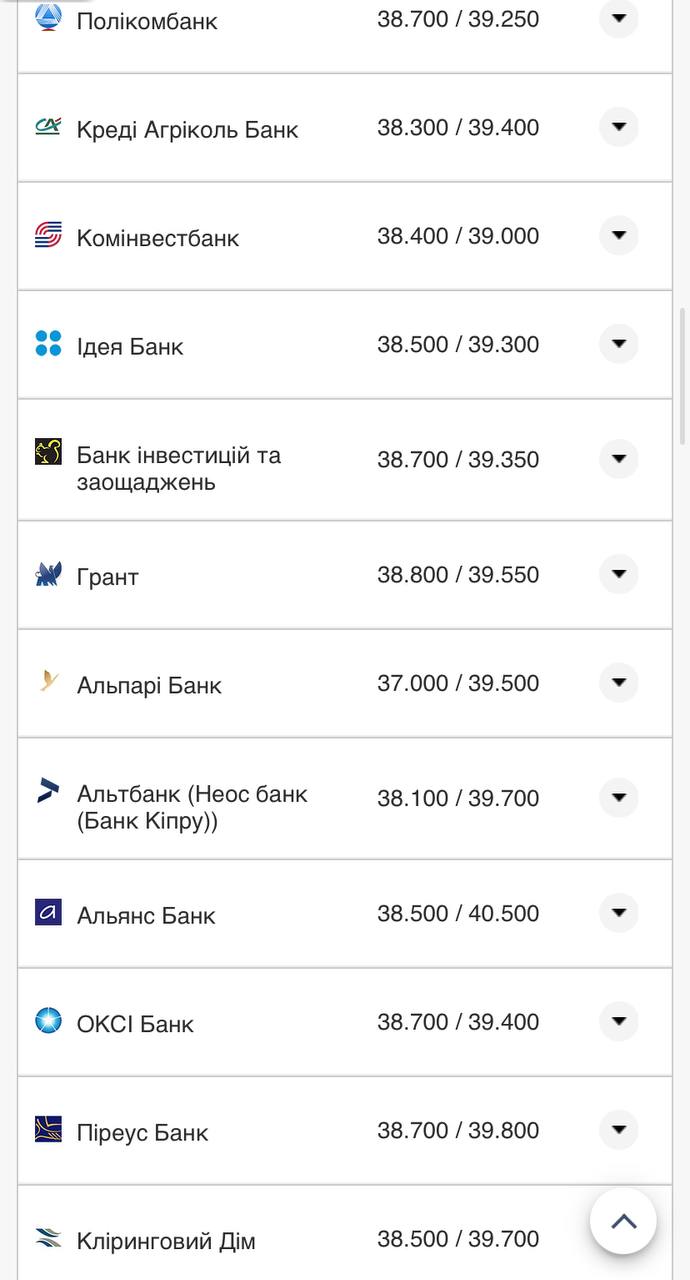Expand the Креді Агріколь Банк row arrow
Screen dimensions: 690x1280
pyautogui.click(x=618, y=127)
